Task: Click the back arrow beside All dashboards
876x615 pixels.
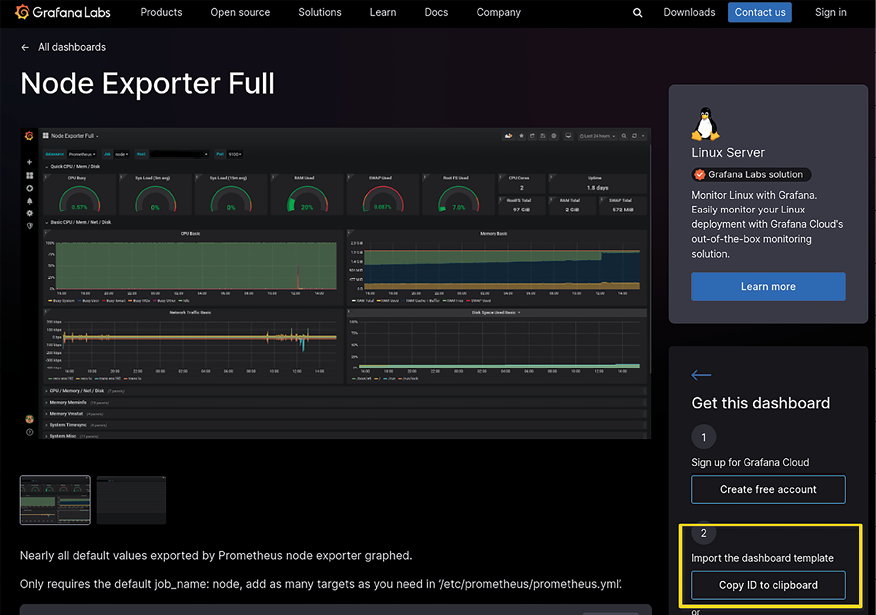Action: coord(25,47)
